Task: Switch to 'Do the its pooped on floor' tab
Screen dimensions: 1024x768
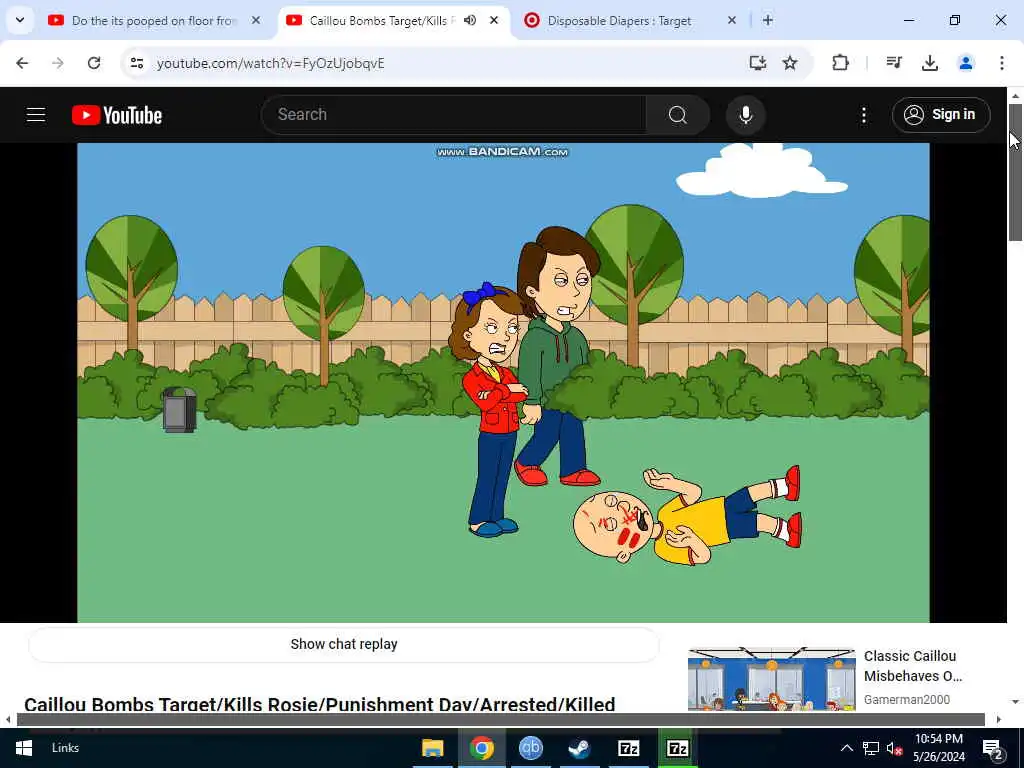Action: coord(152,21)
